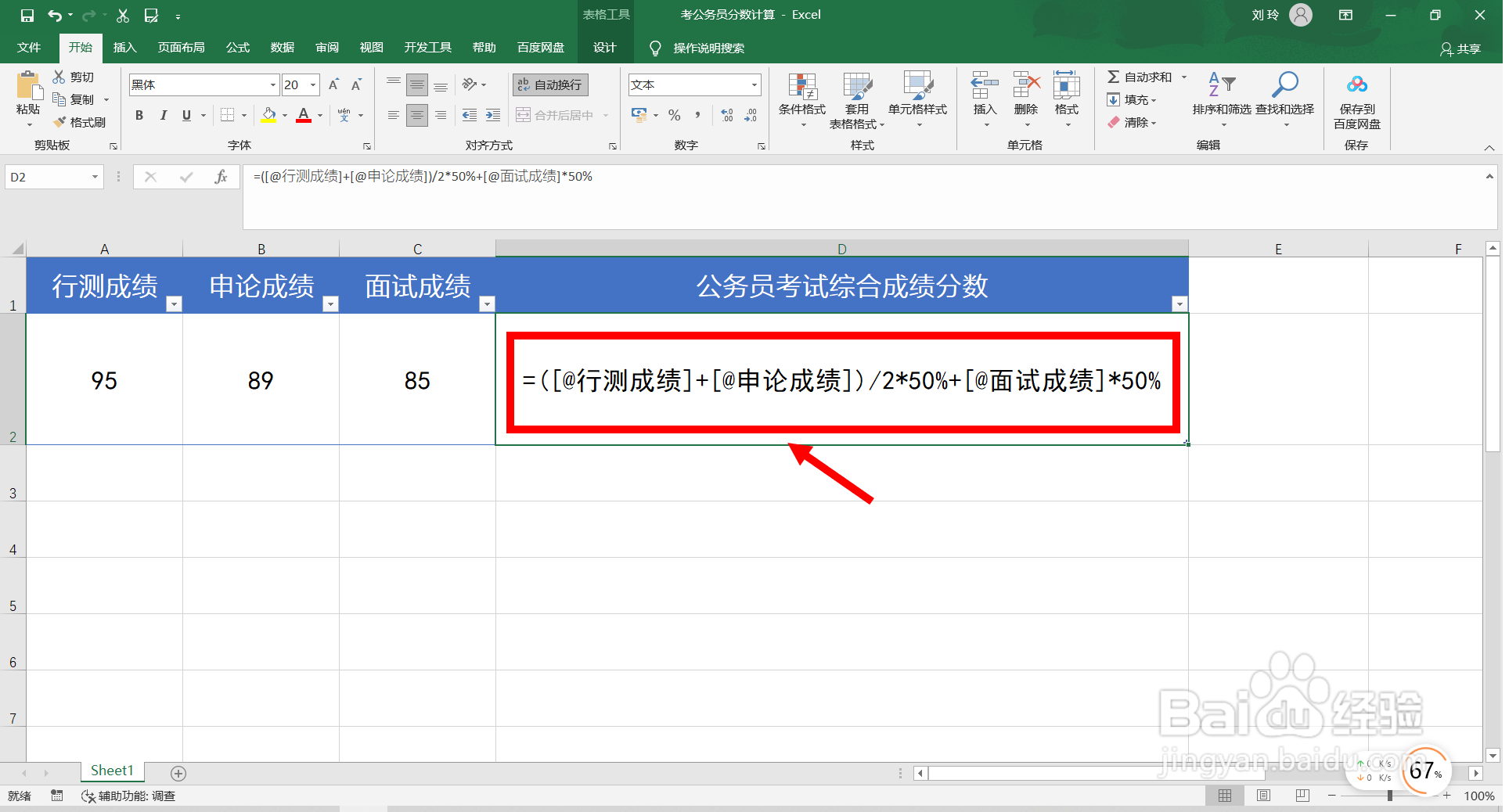
Task: Click the new sheet plus button
Action: (x=178, y=773)
